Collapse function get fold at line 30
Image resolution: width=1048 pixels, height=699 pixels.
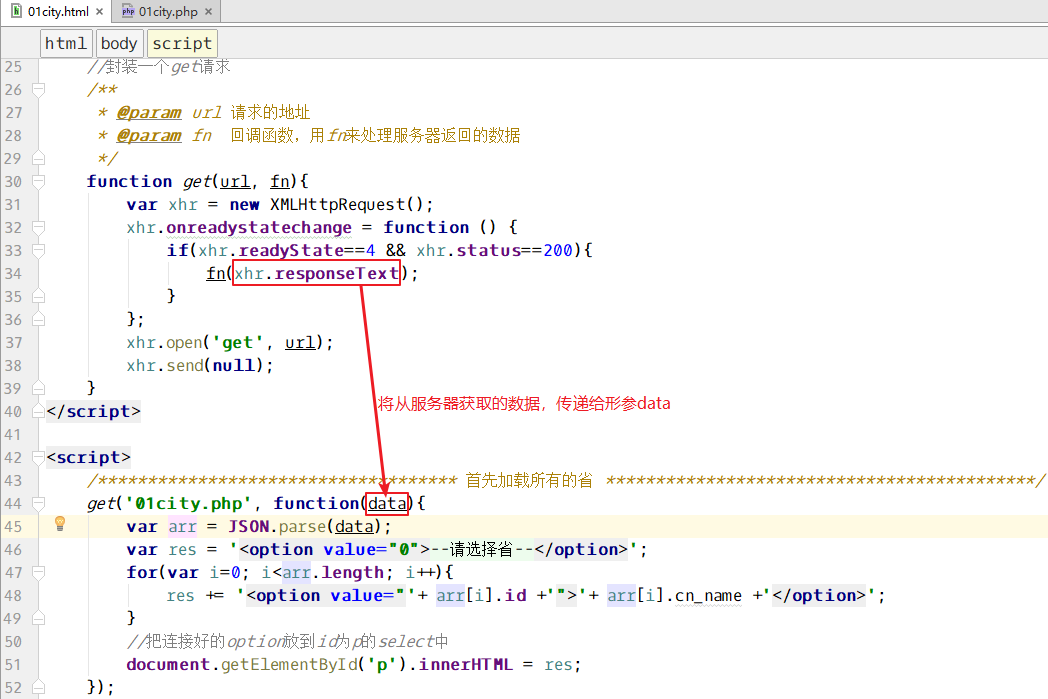39,181
